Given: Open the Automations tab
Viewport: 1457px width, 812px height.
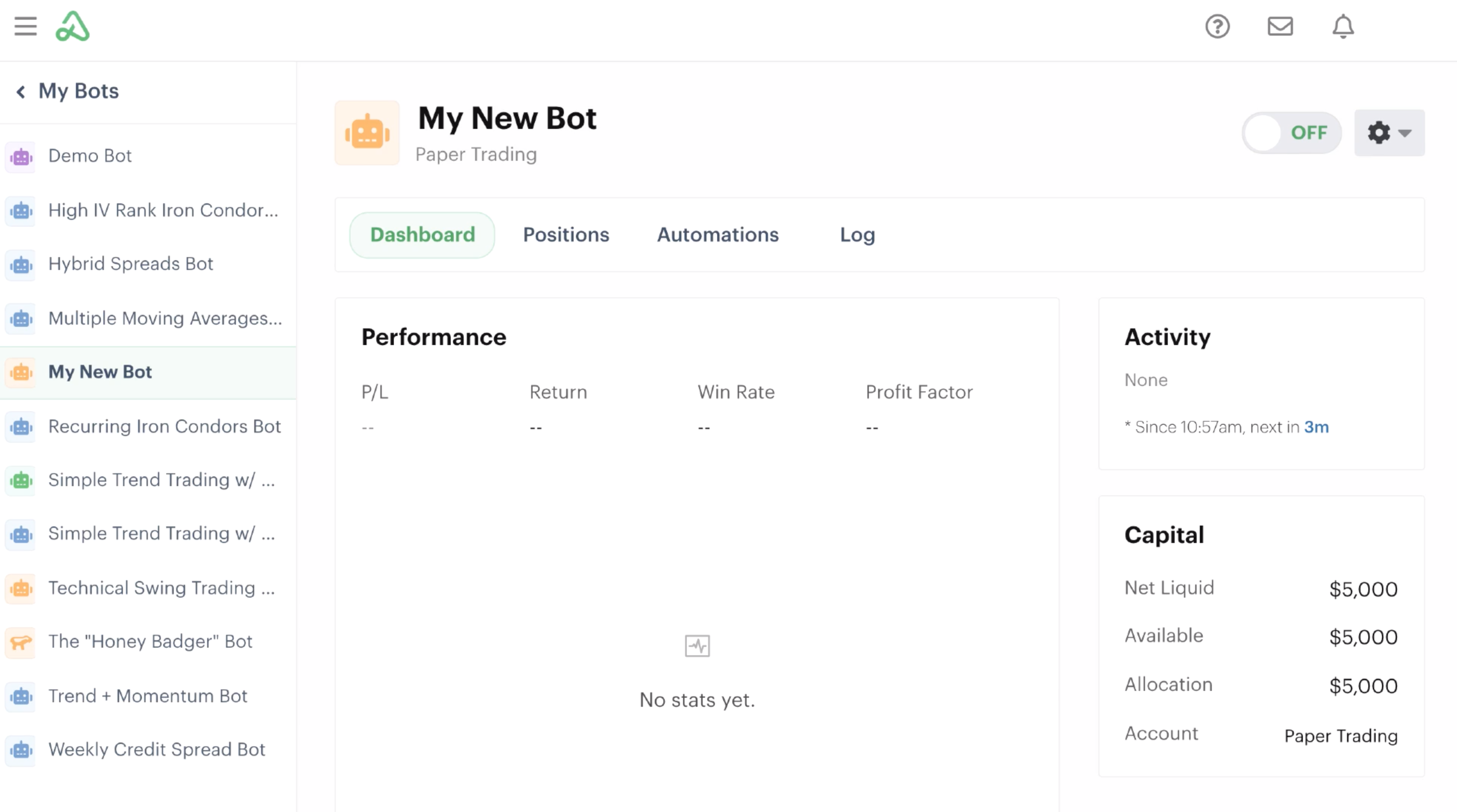Looking at the screenshot, I should 717,235.
